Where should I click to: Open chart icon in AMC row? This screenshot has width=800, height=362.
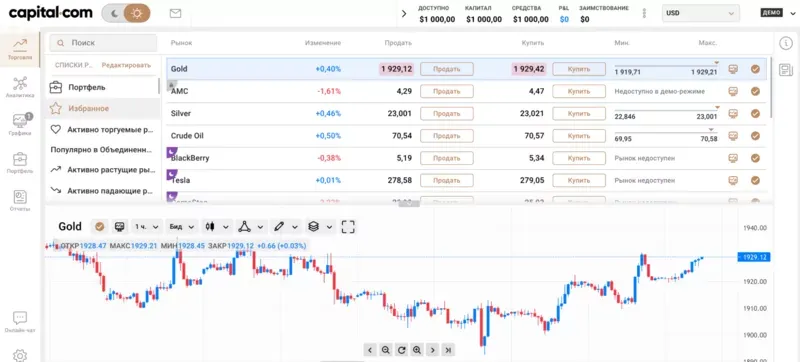click(733, 91)
